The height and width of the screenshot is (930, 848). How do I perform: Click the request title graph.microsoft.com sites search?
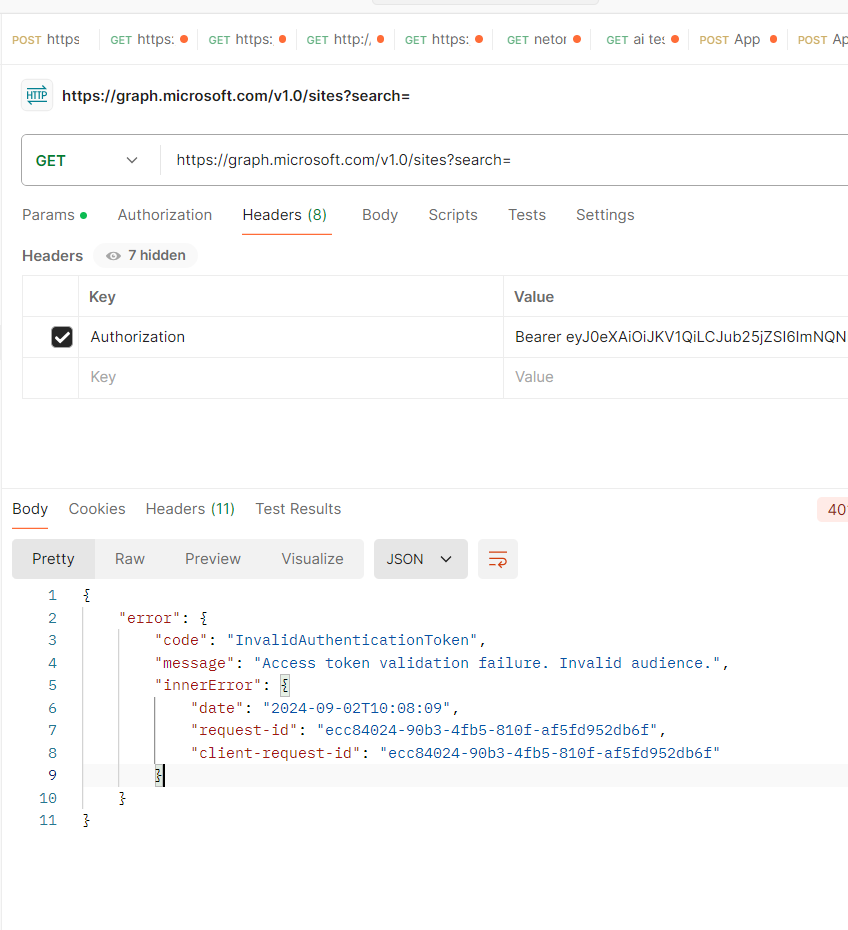point(236,96)
